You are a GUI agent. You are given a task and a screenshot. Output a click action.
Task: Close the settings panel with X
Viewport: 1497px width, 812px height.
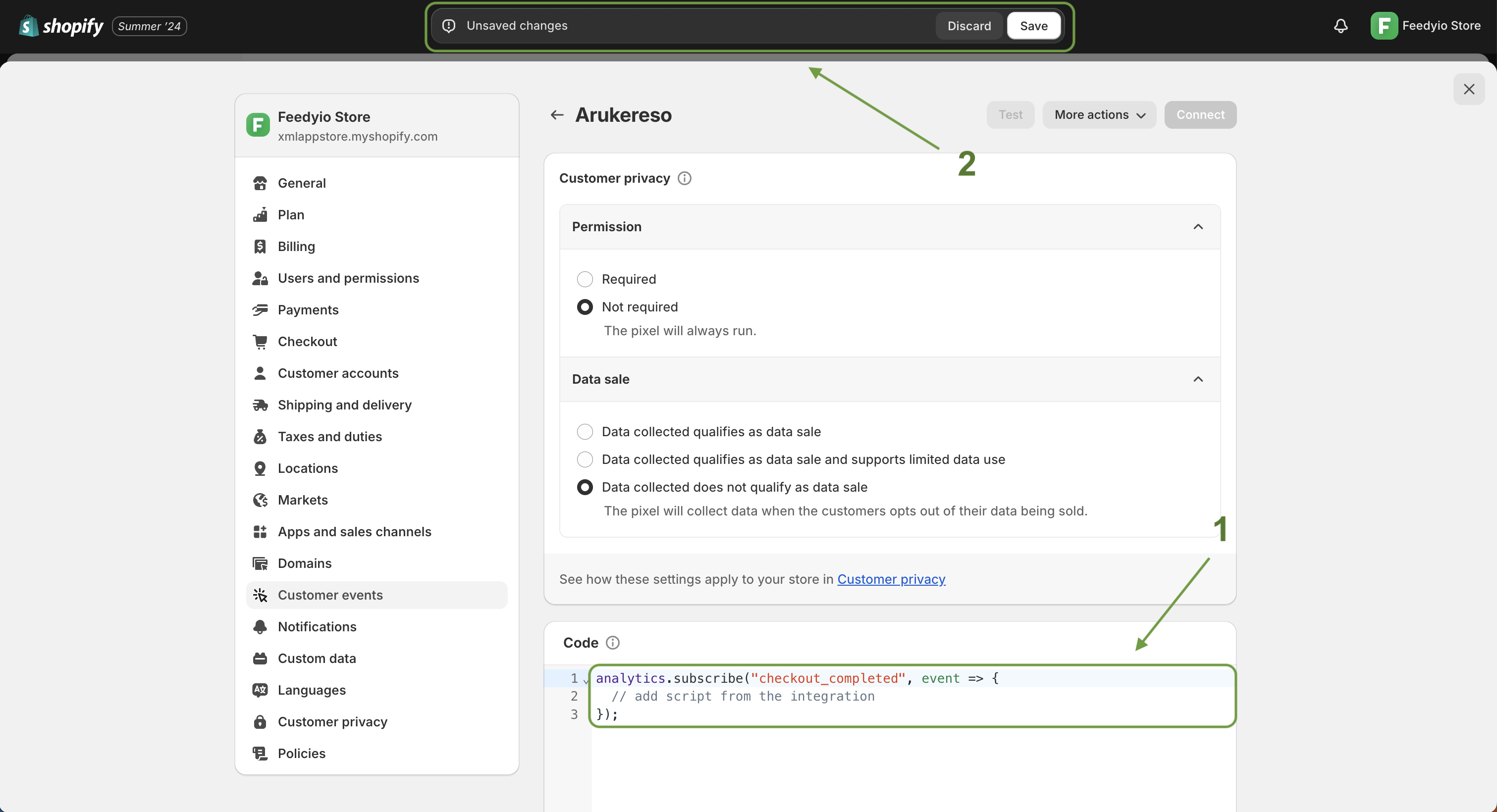click(x=1469, y=89)
